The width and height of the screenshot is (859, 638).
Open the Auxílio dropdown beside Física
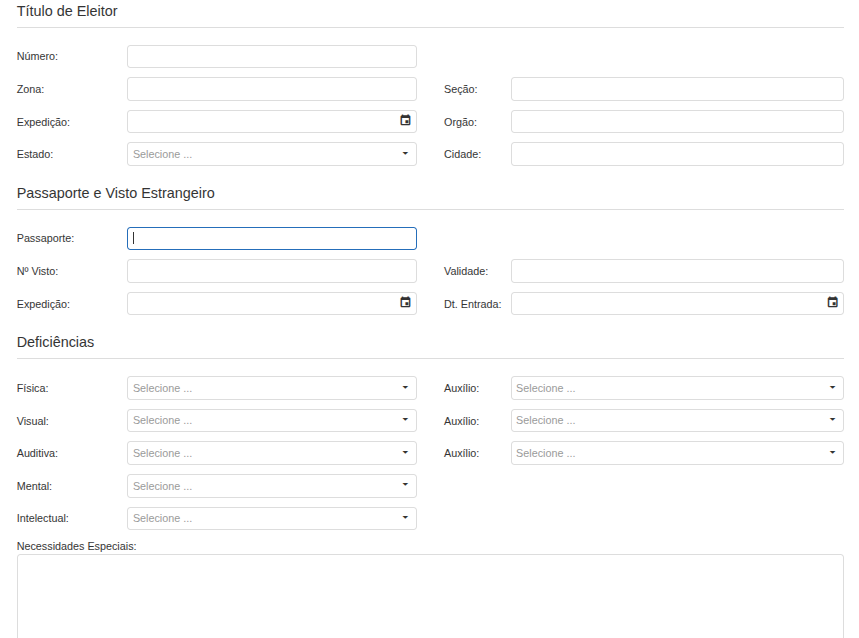pos(676,388)
